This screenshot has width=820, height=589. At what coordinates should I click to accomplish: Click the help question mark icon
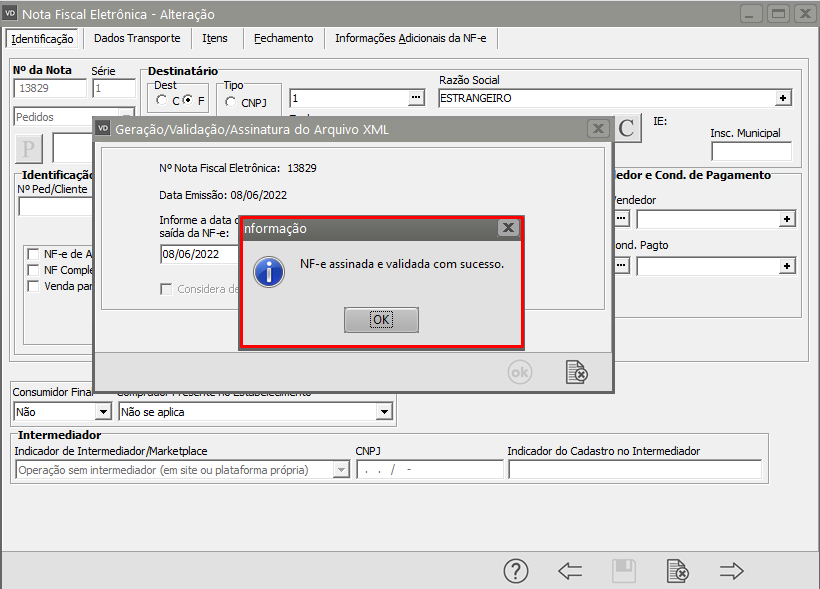(x=515, y=571)
